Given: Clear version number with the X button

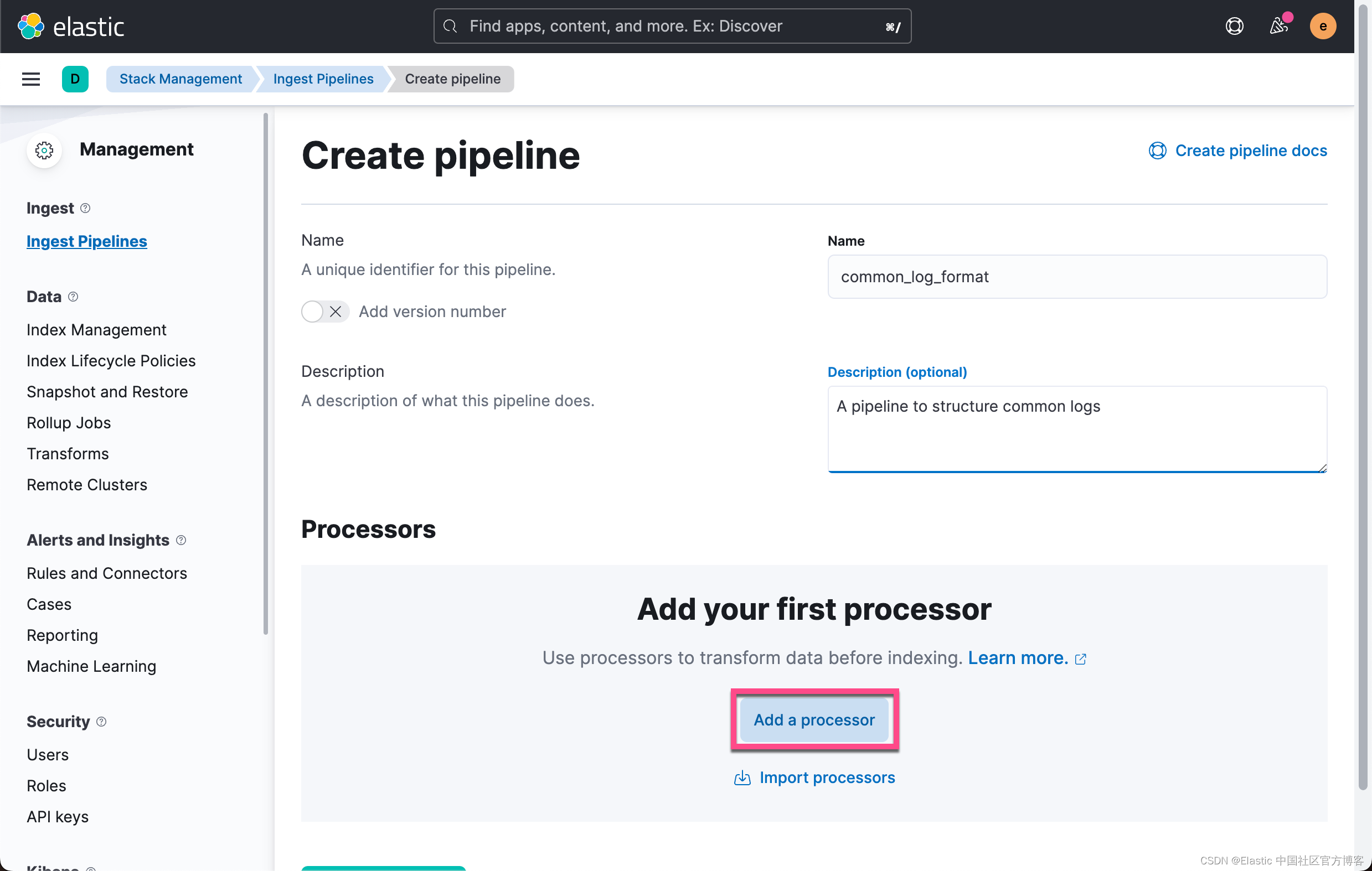Looking at the screenshot, I should pyautogui.click(x=336, y=312).
